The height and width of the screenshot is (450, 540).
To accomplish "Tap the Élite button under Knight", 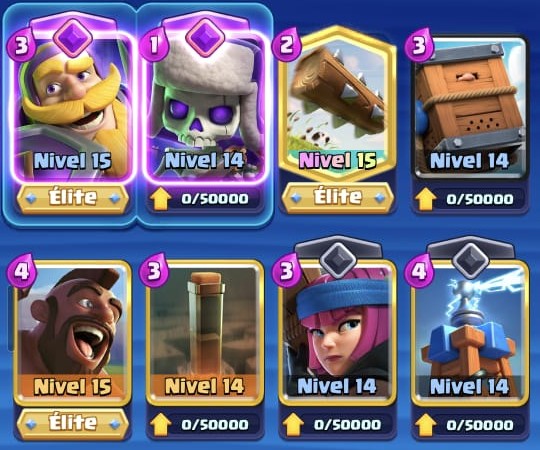I will [73, 198].
